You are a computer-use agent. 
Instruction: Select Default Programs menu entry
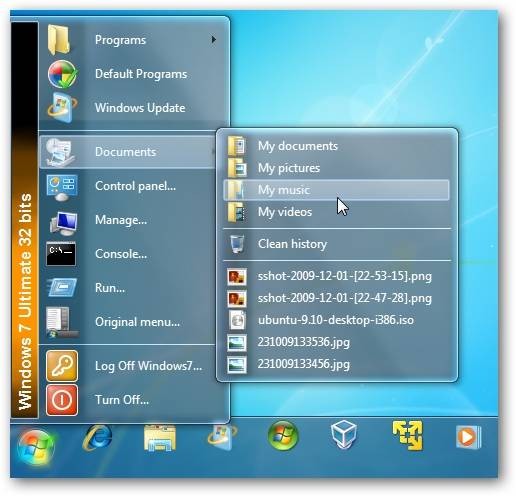[x=141, y=74]
